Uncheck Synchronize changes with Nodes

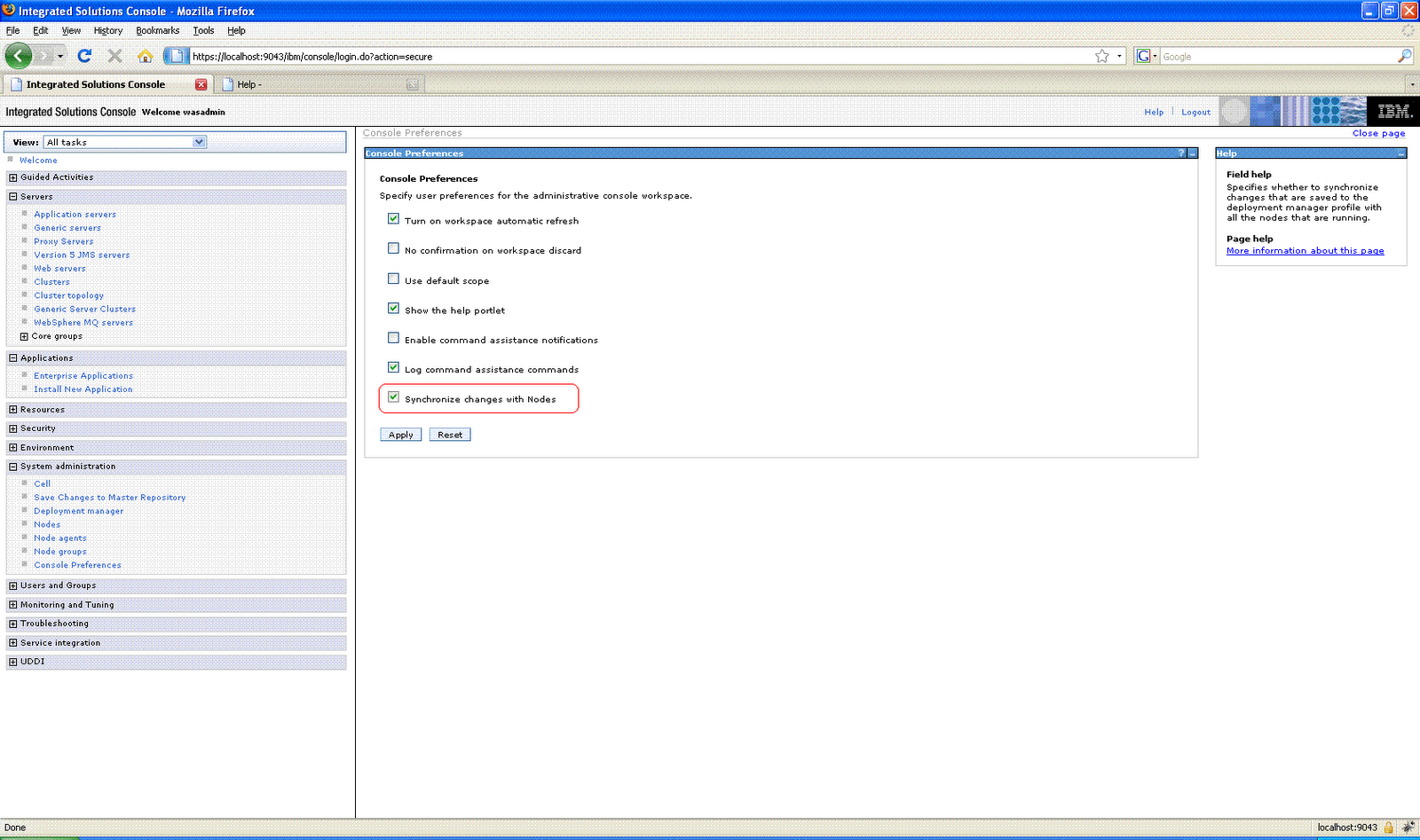pyautogui.click(x=393, y=397)
